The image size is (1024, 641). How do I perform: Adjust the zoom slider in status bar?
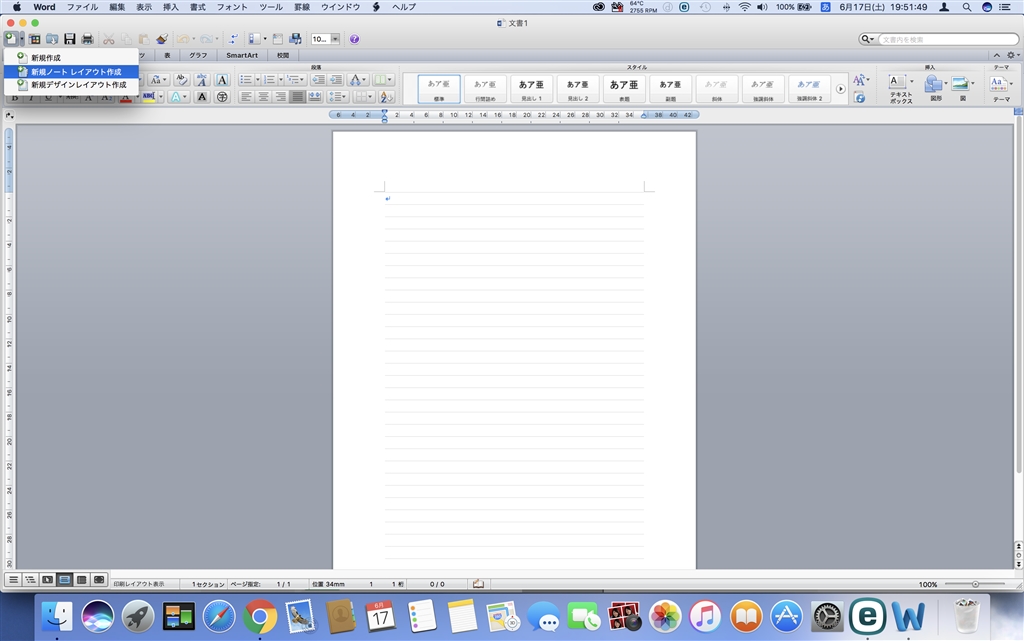[x=975, y=584]
